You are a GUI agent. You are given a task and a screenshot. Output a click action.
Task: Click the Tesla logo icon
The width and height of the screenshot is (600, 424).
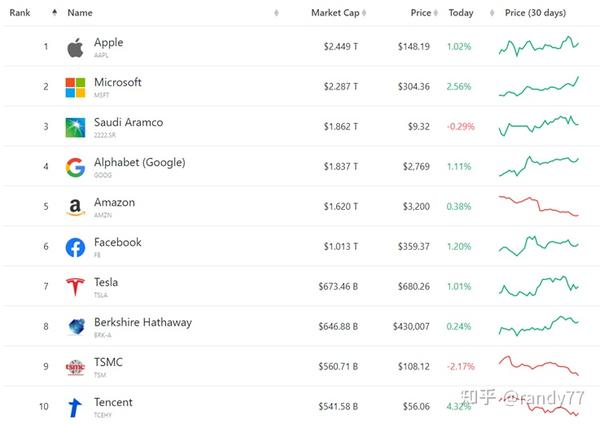[x=75, y=287]
